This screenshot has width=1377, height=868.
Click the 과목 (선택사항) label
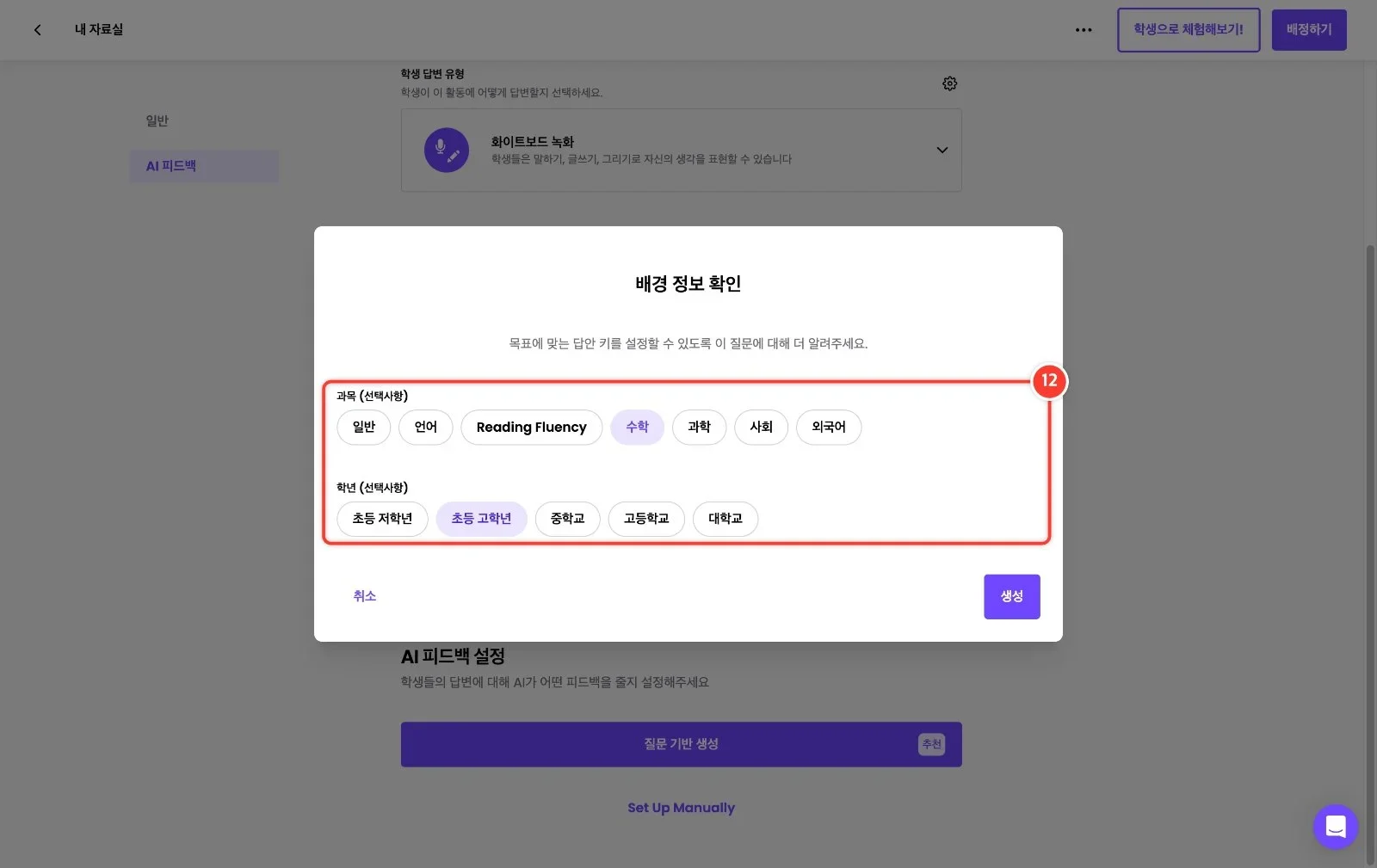[372, 396]
